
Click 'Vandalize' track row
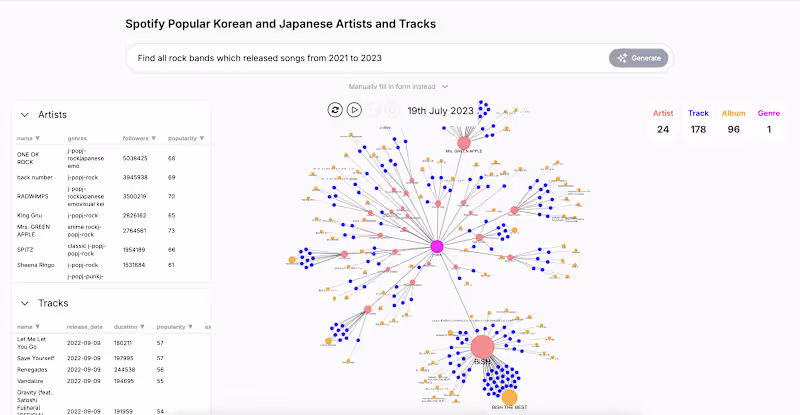pyautogui.click(x=111, y=381)
